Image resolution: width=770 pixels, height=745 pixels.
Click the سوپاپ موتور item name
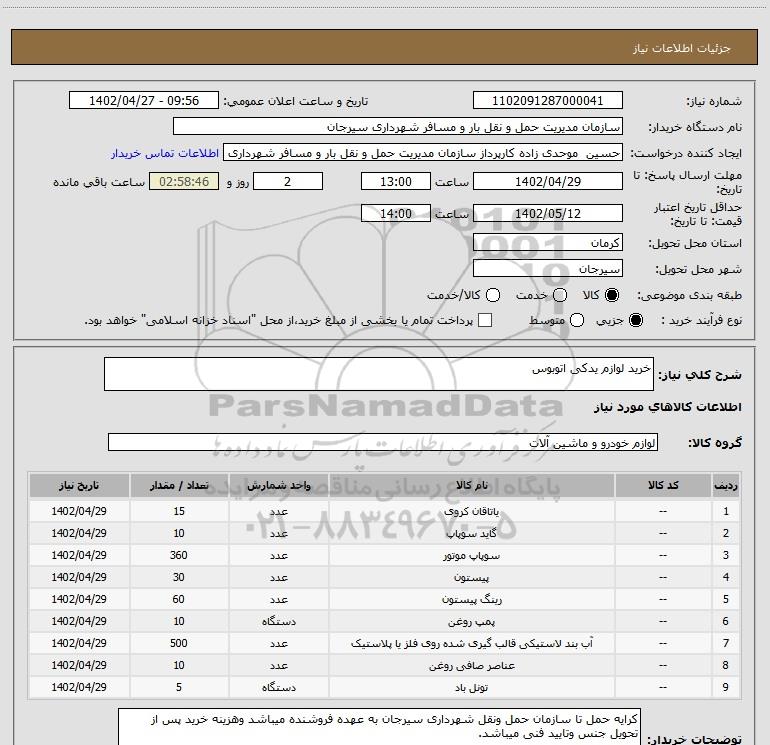click(471, 555)
